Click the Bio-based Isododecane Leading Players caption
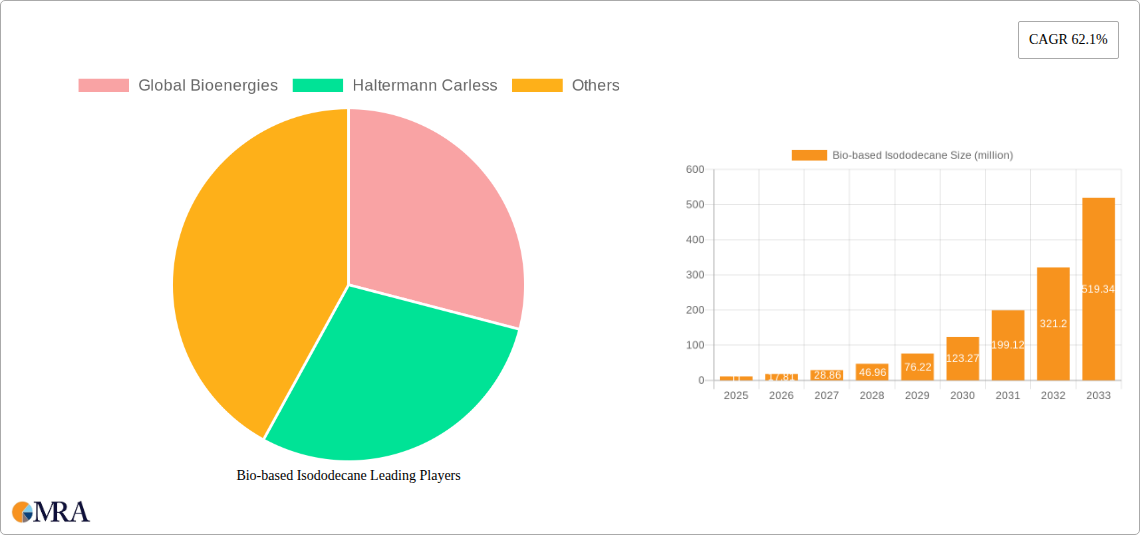This screenshot has width=1140, height=535. pos(348,476)
